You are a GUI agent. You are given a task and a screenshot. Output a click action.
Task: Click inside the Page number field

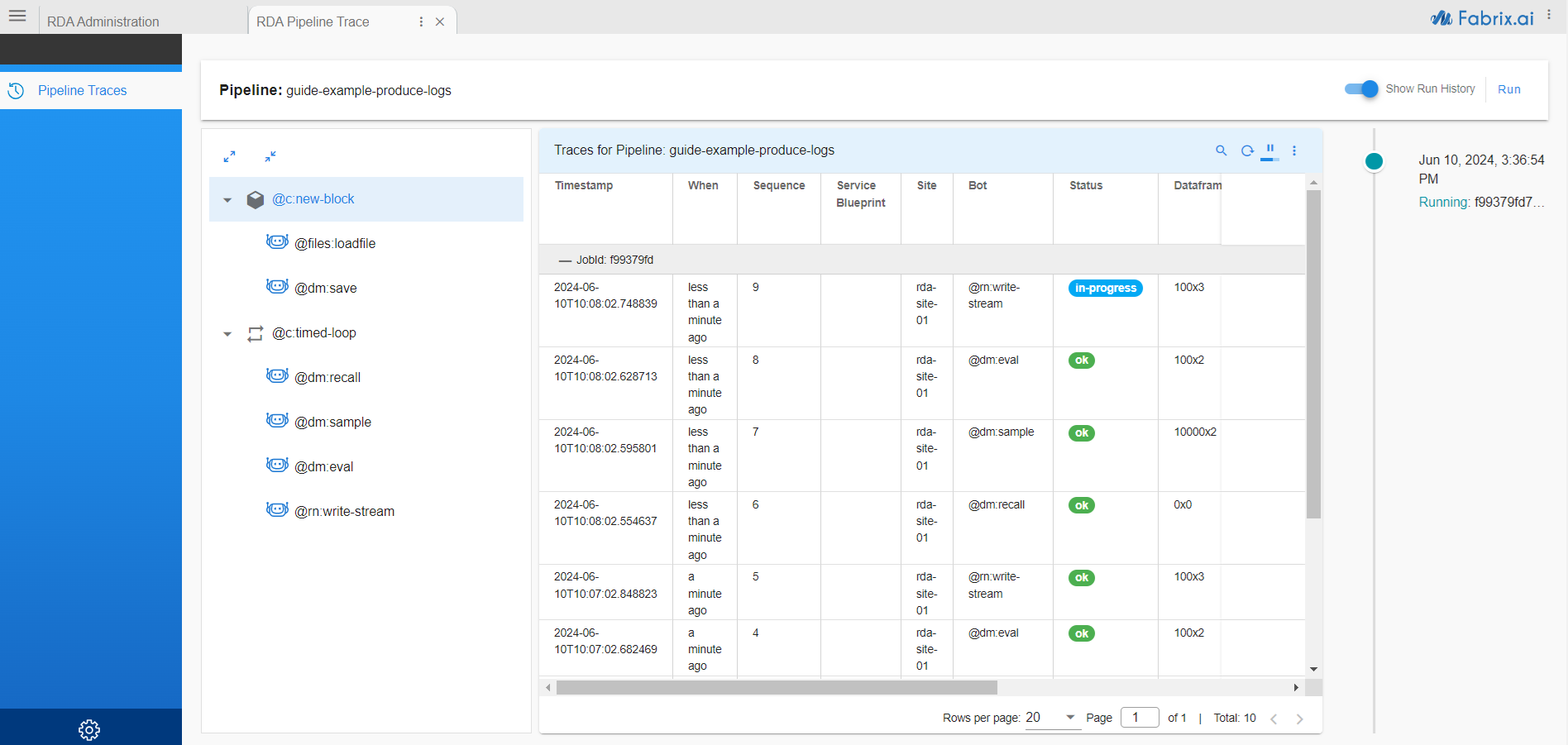click(1139, 717)
